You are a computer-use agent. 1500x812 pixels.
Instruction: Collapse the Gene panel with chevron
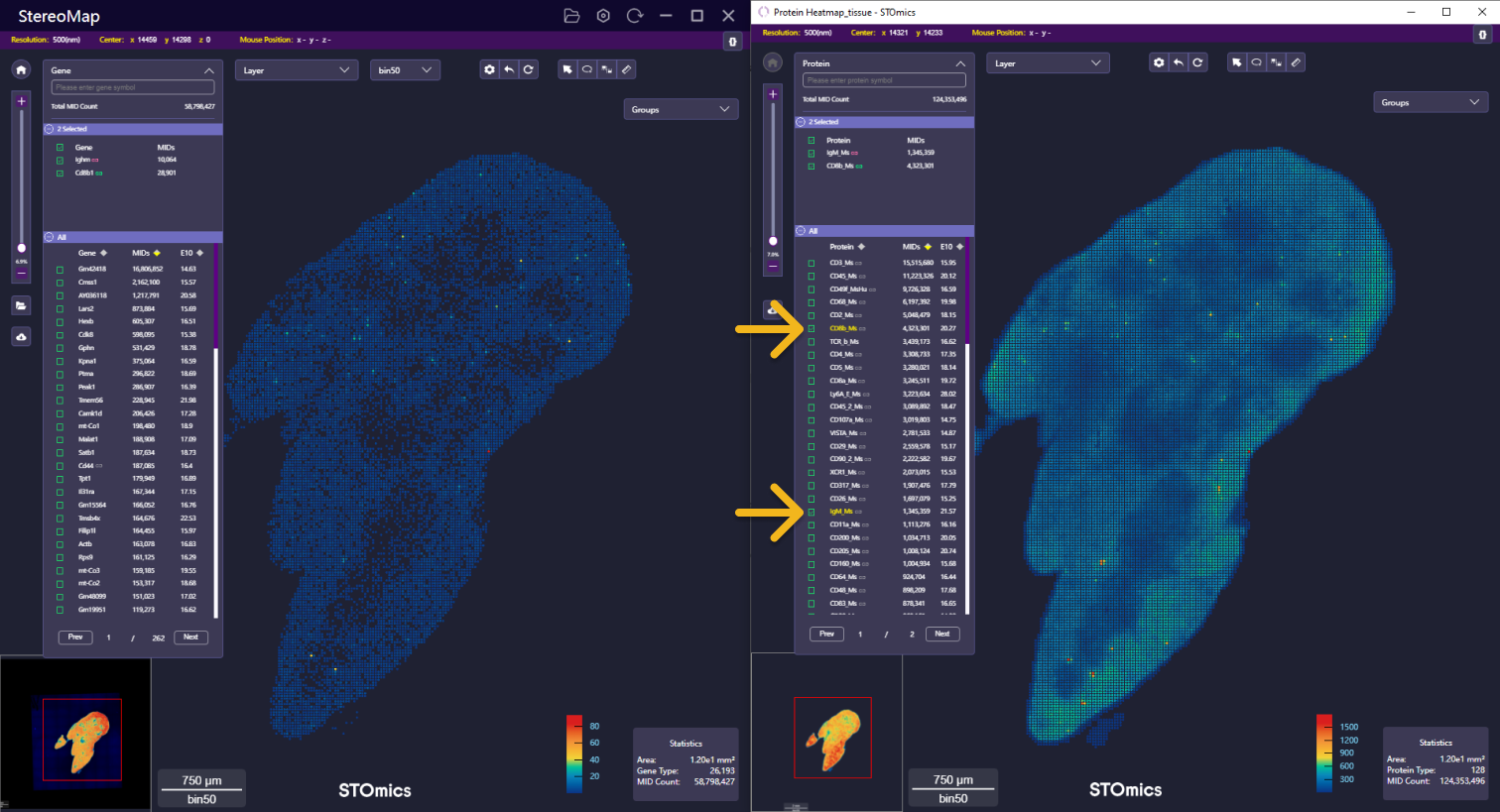click(x=208, y=70)
